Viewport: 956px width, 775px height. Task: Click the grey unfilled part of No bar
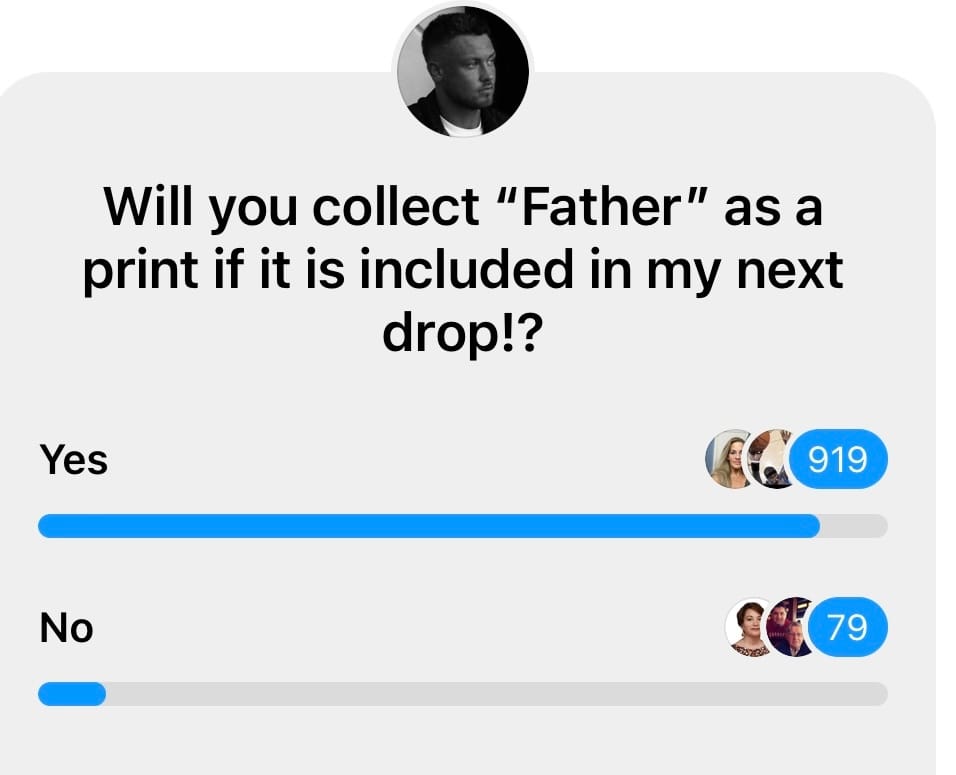tap(497, 694)
